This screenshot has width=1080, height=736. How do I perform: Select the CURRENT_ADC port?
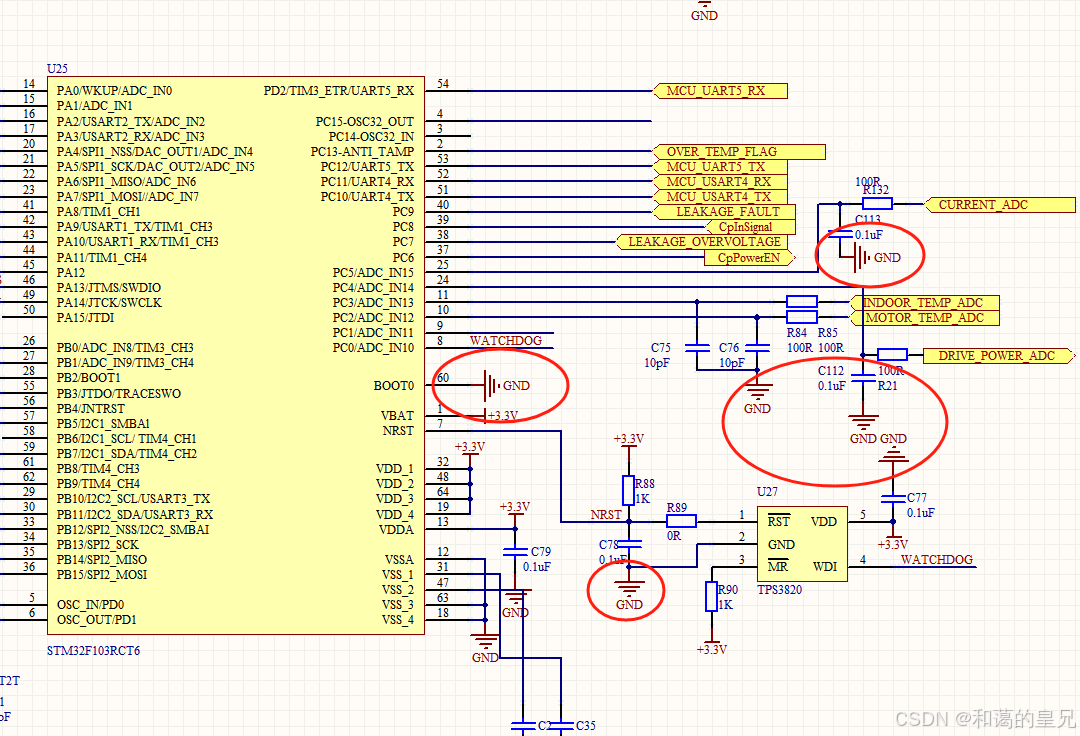click(999, 204)
